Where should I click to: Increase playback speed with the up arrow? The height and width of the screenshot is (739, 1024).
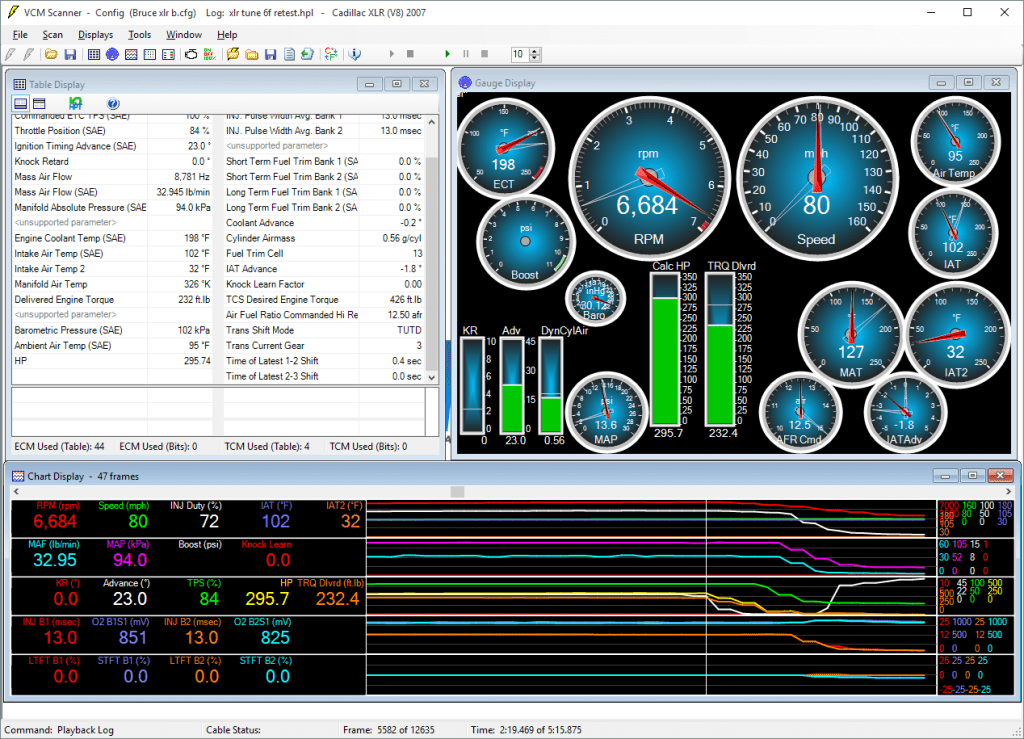(535, 50)
